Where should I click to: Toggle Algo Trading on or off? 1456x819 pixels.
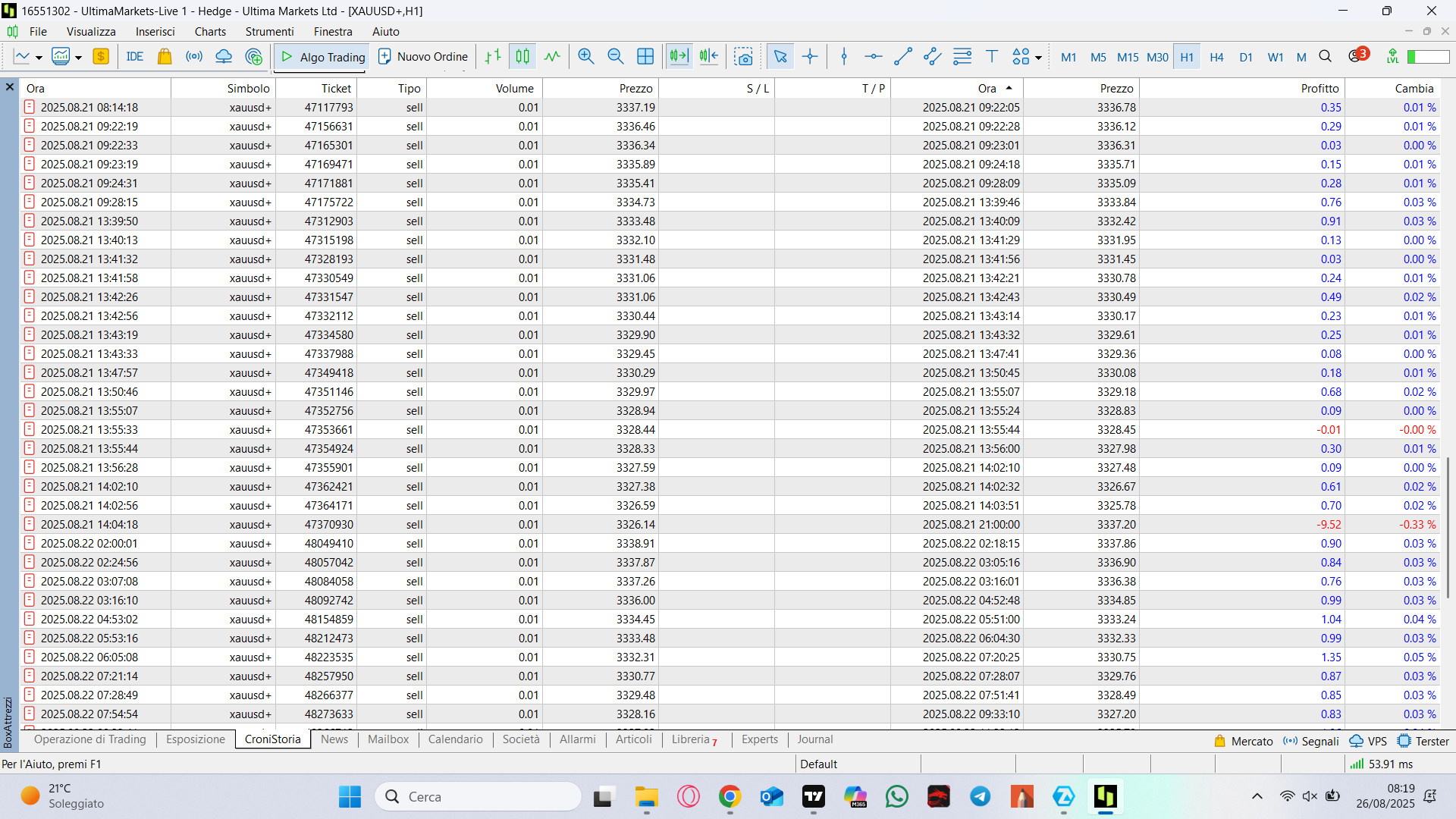point(320,57)
